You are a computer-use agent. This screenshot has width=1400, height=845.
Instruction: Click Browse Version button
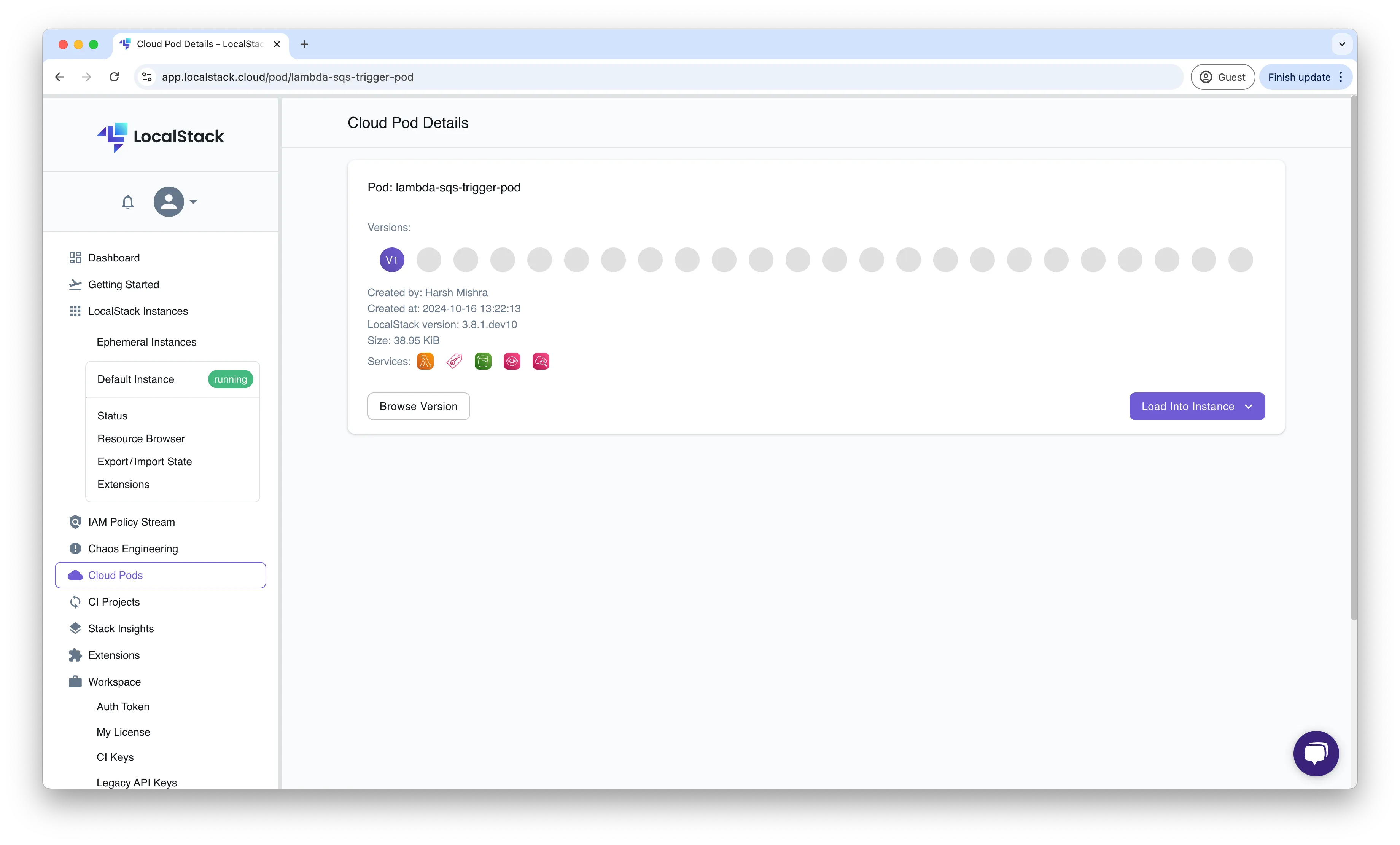(x=418, y=406)
